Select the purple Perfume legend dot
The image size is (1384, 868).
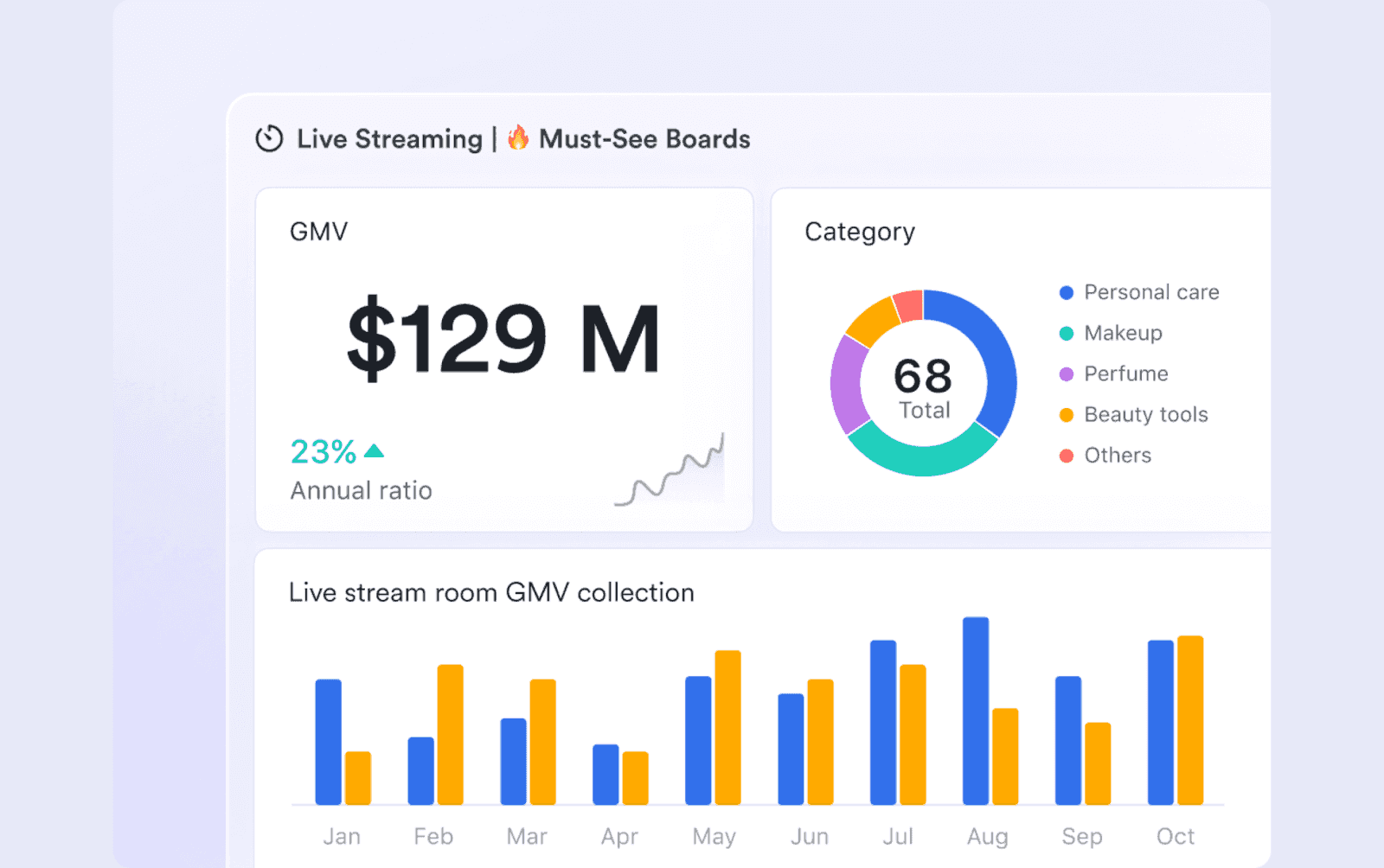(1065, 373)
